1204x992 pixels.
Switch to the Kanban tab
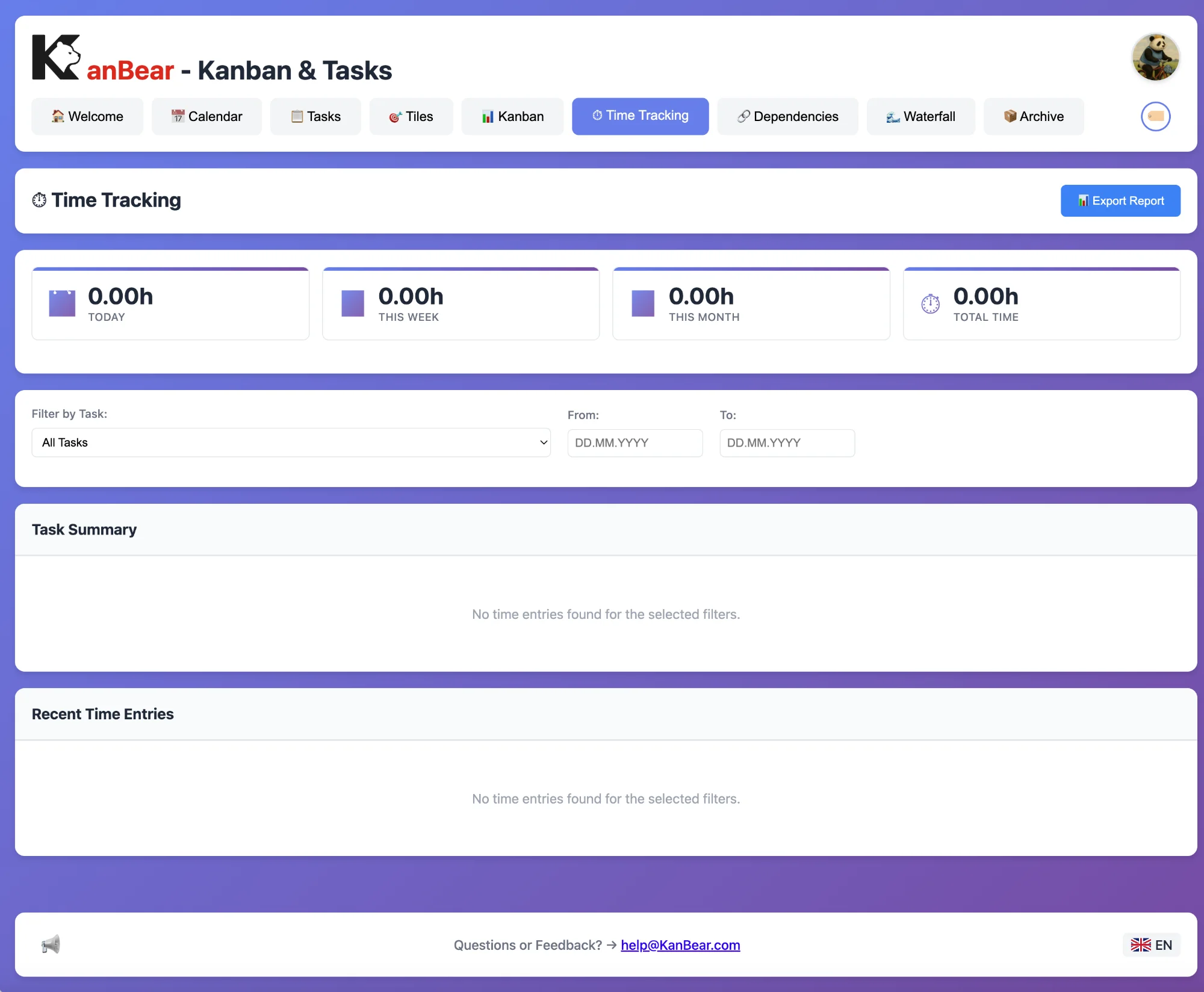click(512, 116)
